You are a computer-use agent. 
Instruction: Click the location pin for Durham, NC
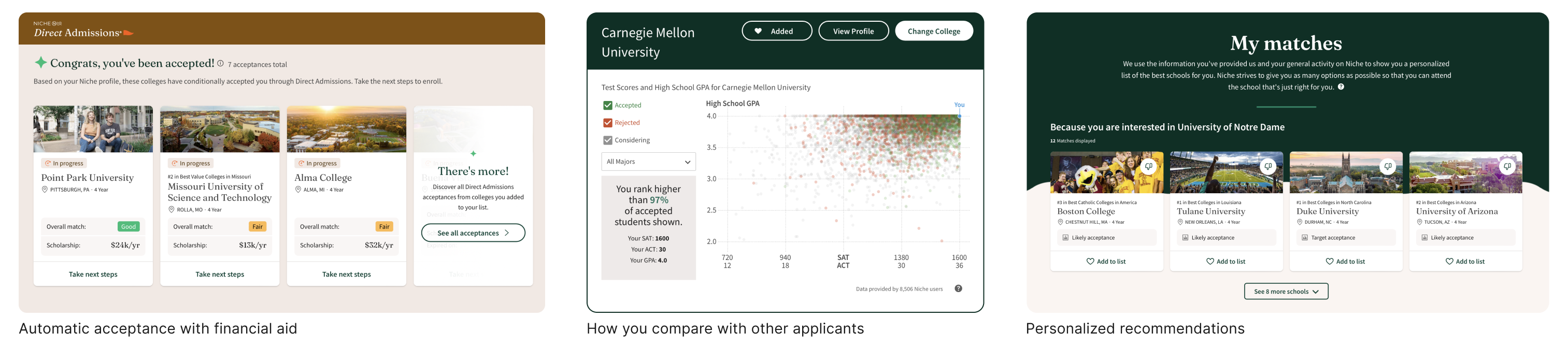(1300, 222)
